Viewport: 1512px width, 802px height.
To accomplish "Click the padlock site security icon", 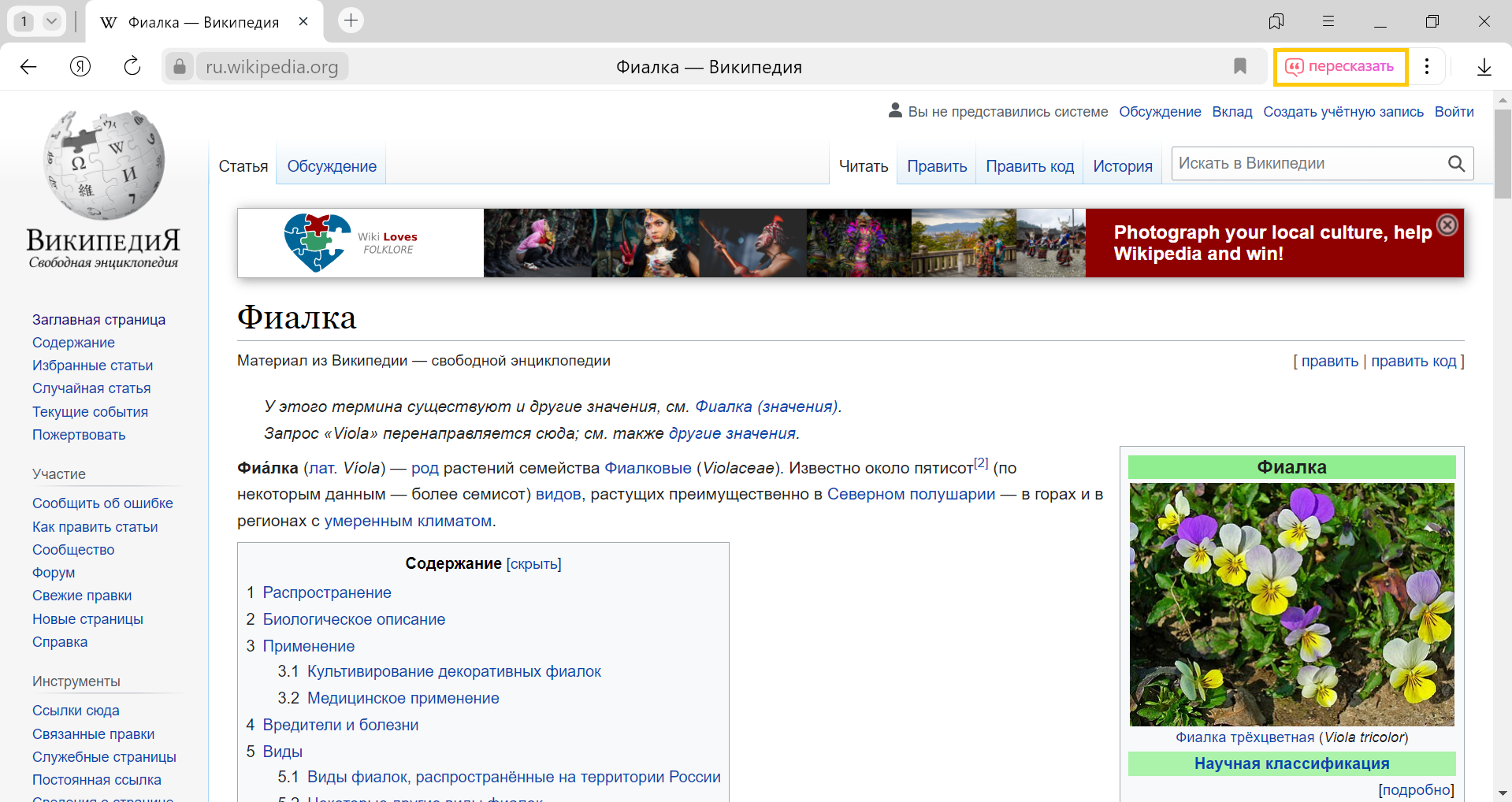I will coord(180,67).
